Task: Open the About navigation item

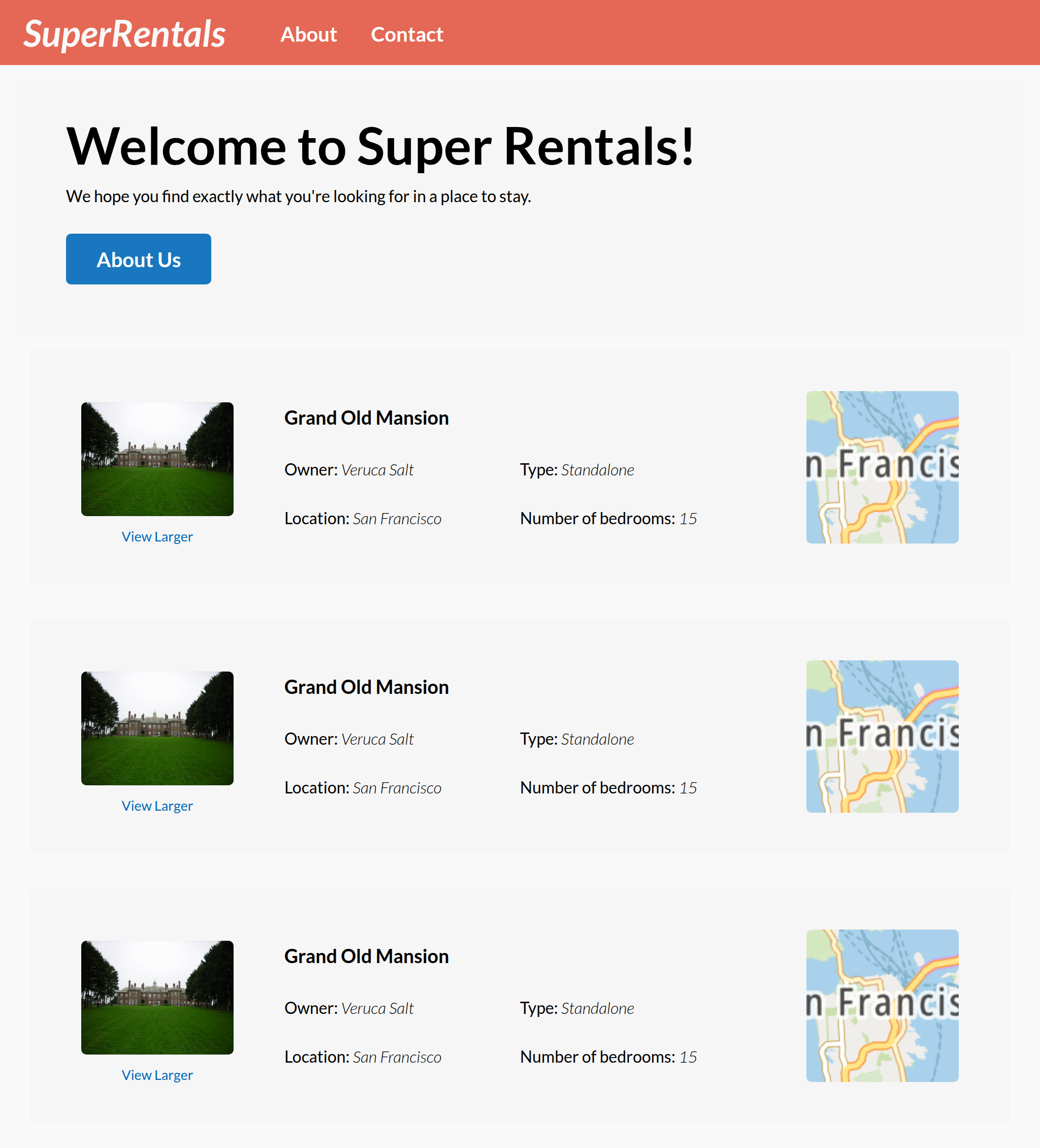Action: coord(309,35)
